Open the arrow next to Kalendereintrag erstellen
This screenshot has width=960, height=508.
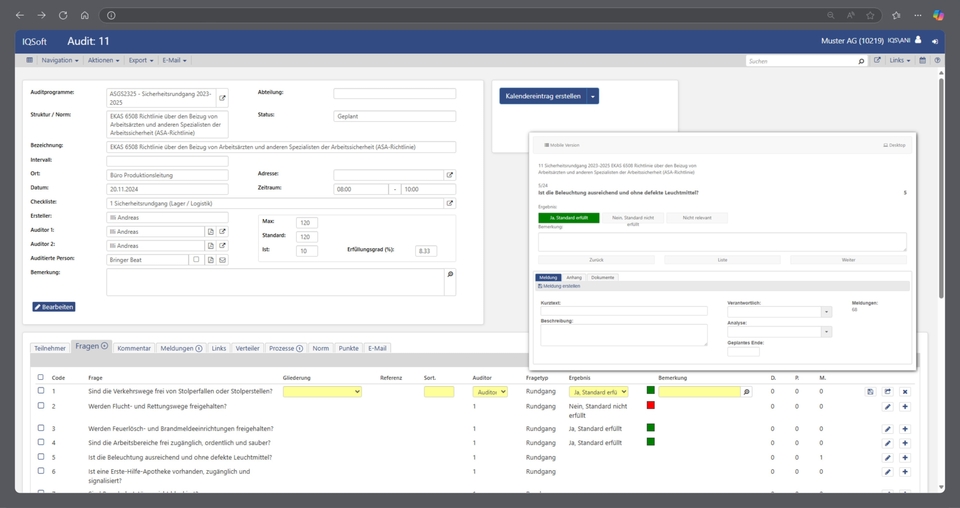[593, 96]
